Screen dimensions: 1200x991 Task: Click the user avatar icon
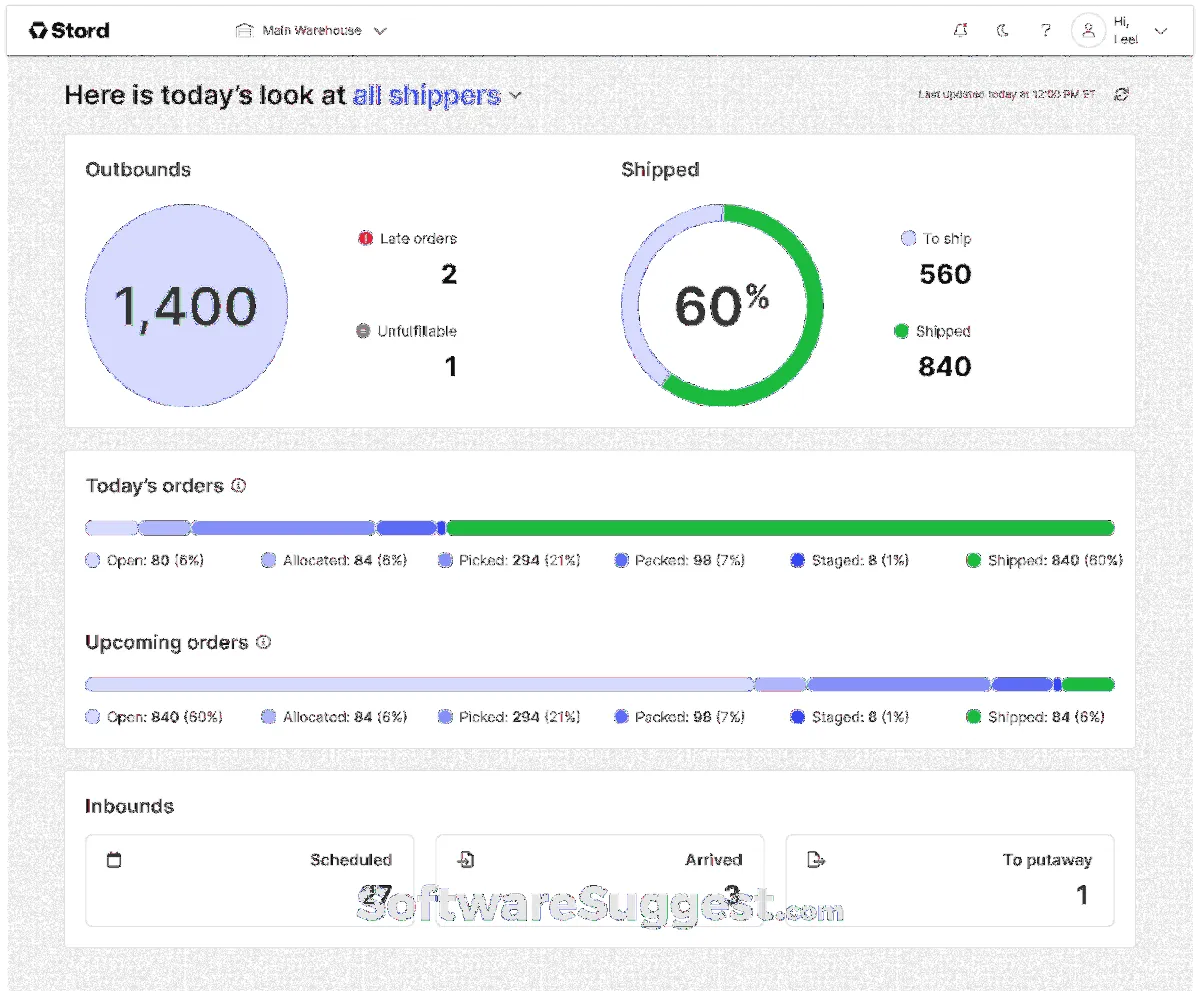coord(1088,31)
